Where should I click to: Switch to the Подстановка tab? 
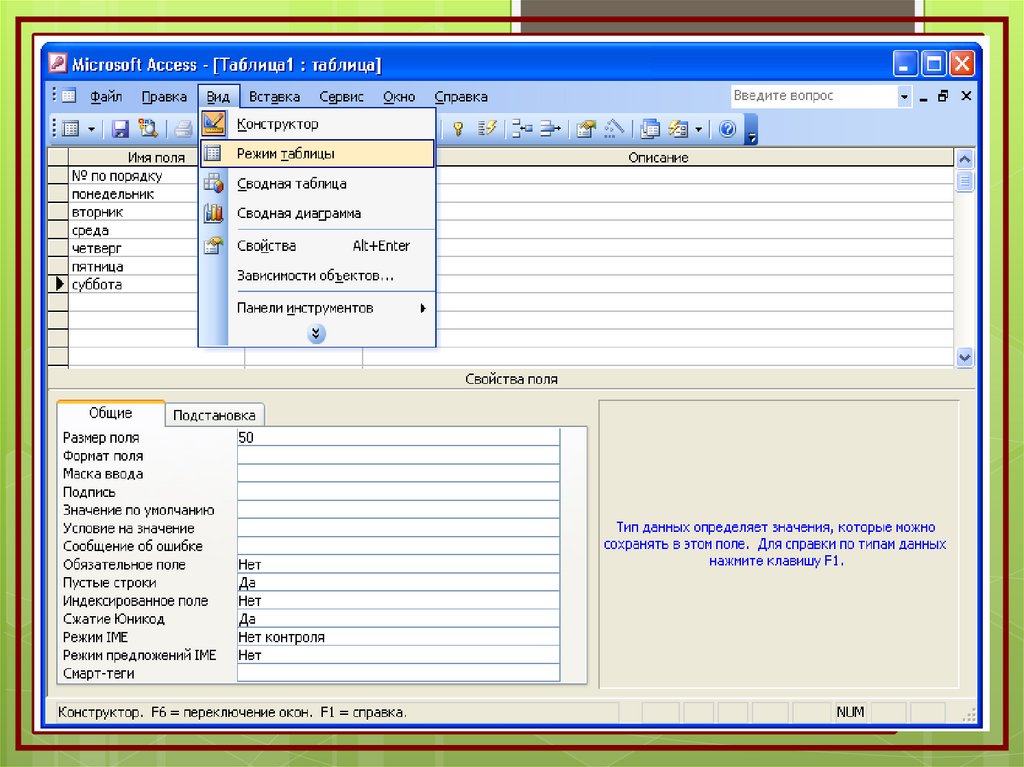[214, 415]
